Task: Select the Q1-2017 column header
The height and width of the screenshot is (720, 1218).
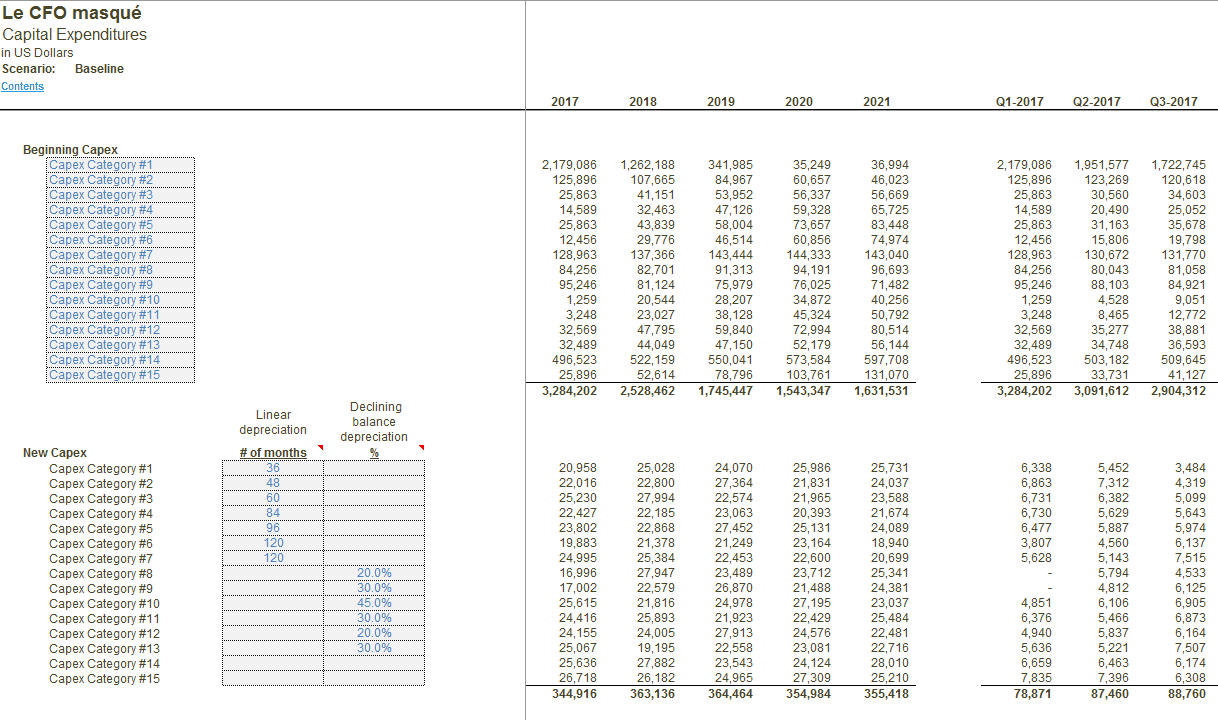Action: [x=1020, y=102]
